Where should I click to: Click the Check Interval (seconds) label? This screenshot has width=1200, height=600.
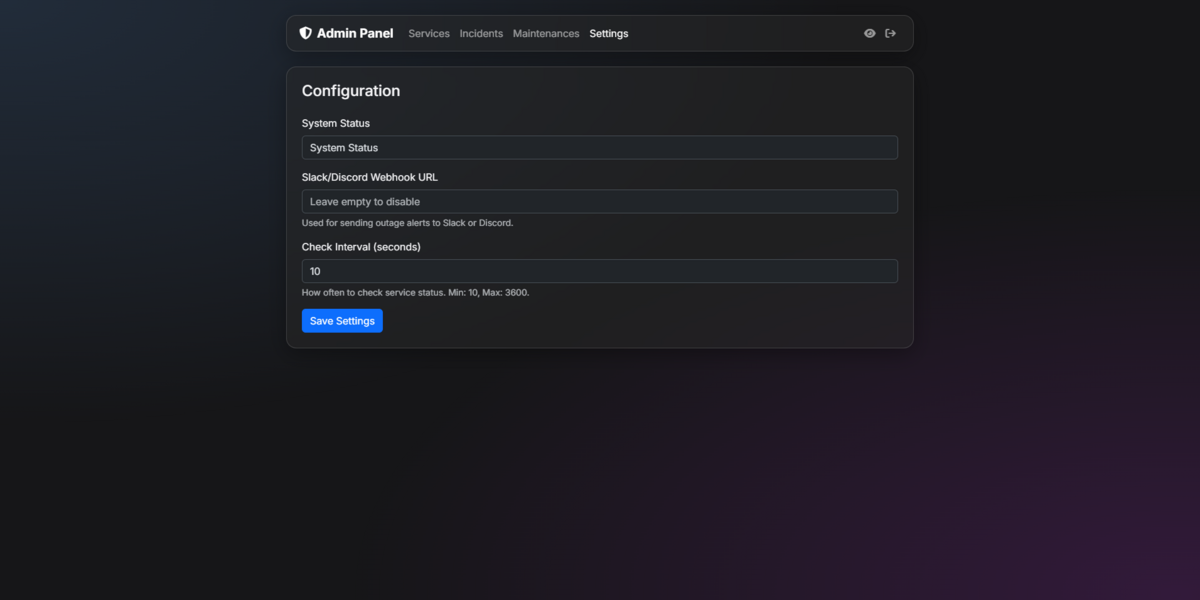(x=361, y=247)
